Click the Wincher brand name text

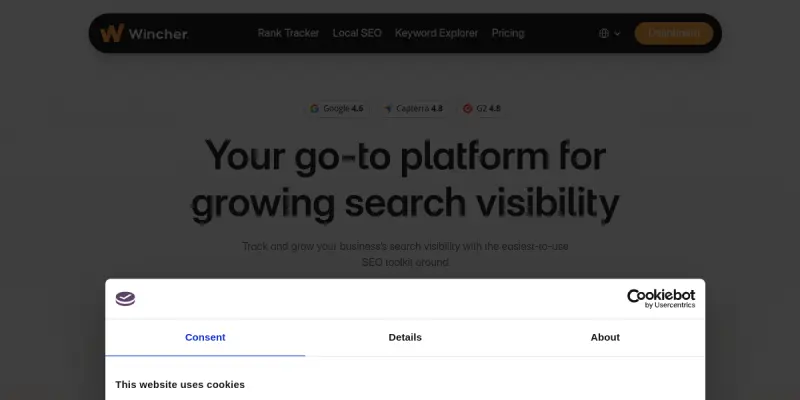coord(159,34)
